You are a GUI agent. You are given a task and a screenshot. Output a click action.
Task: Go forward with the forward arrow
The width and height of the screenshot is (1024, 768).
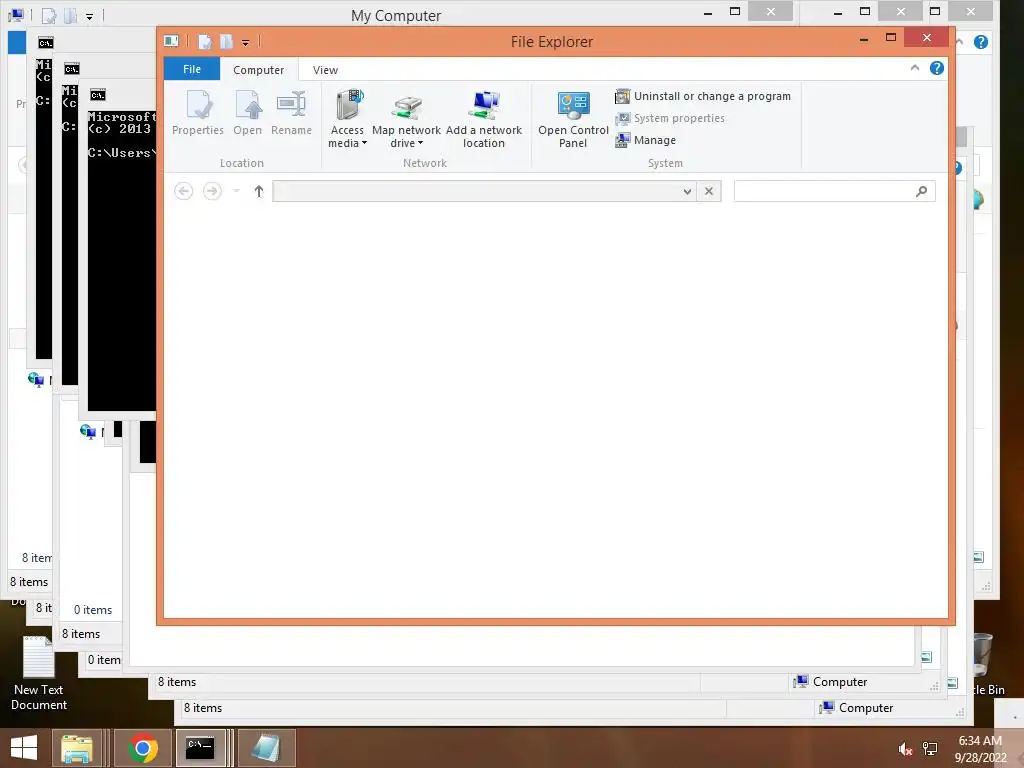tap(212, 191)
